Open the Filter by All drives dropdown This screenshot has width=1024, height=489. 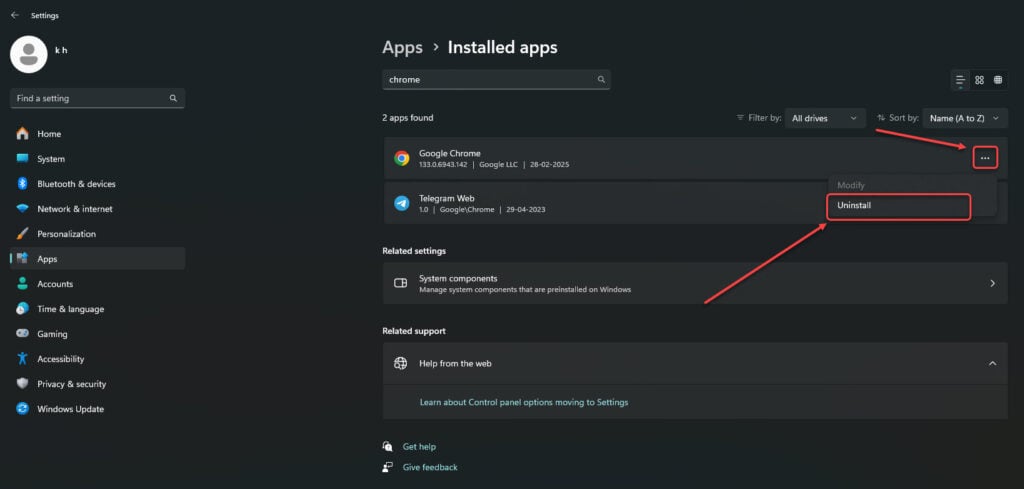(825, 118)
